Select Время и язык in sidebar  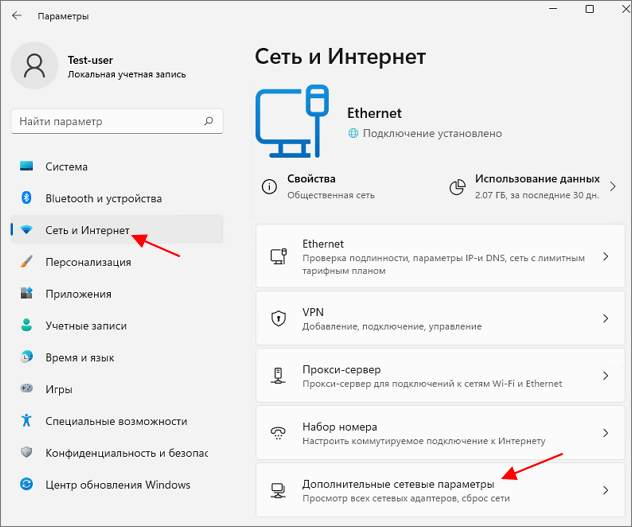click(117, 358)
